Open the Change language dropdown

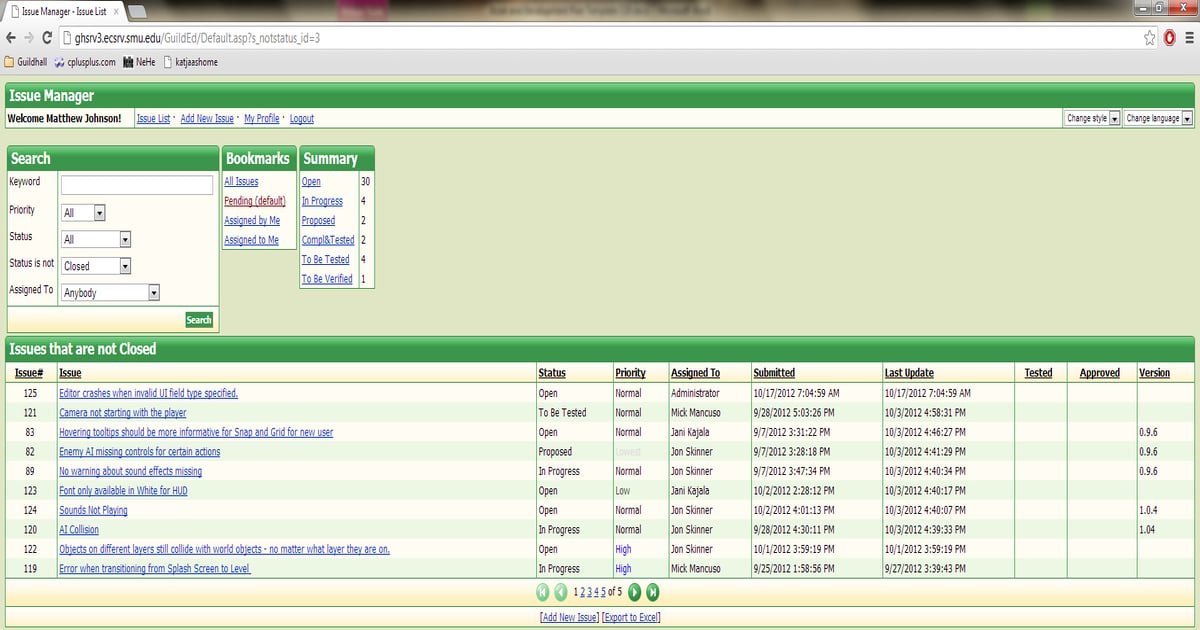pyautogui.click(x=1158, y=118)
